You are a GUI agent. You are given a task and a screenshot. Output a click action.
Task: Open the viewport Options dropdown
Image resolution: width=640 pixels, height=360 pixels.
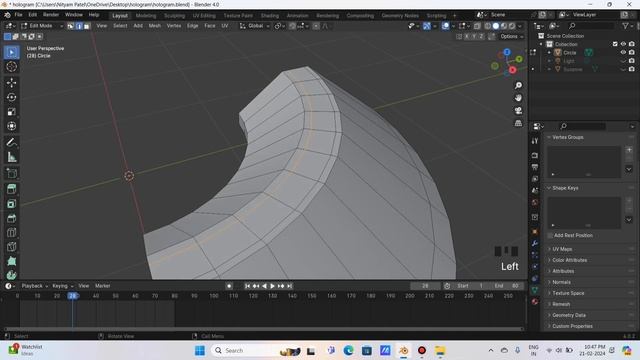point(511,36)
